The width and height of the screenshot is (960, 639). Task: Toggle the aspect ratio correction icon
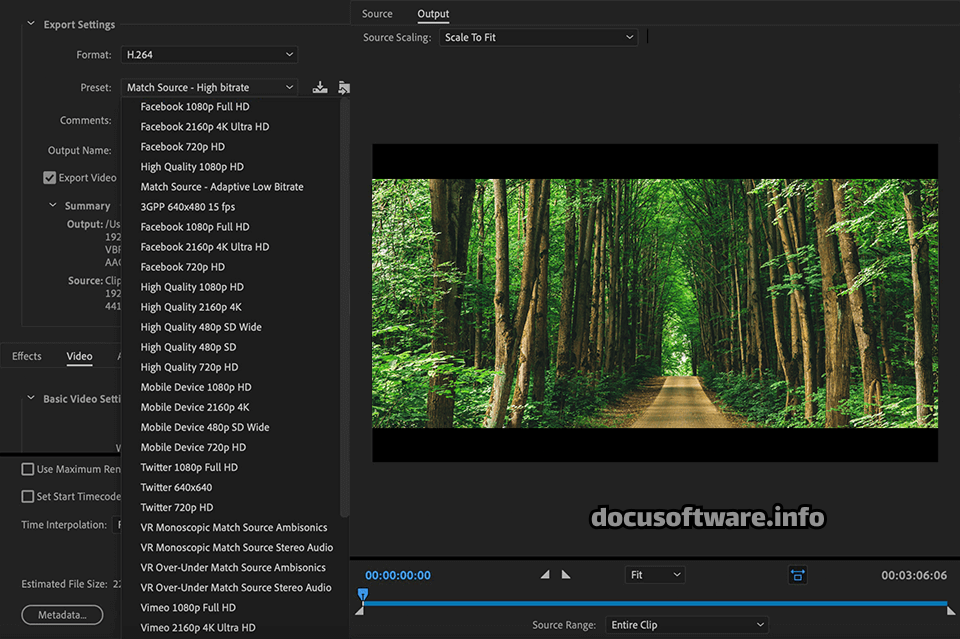tap(797, 575)
